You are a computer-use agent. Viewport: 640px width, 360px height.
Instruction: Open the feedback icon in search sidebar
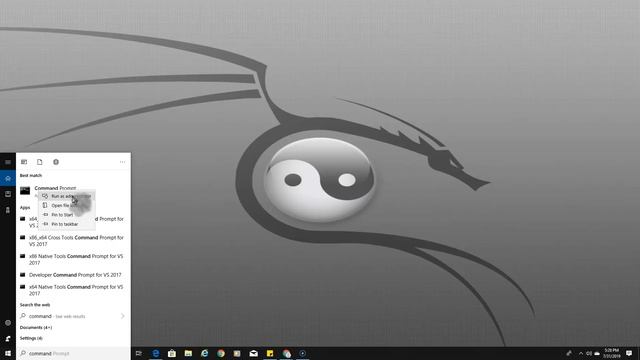tap(8, 338)
